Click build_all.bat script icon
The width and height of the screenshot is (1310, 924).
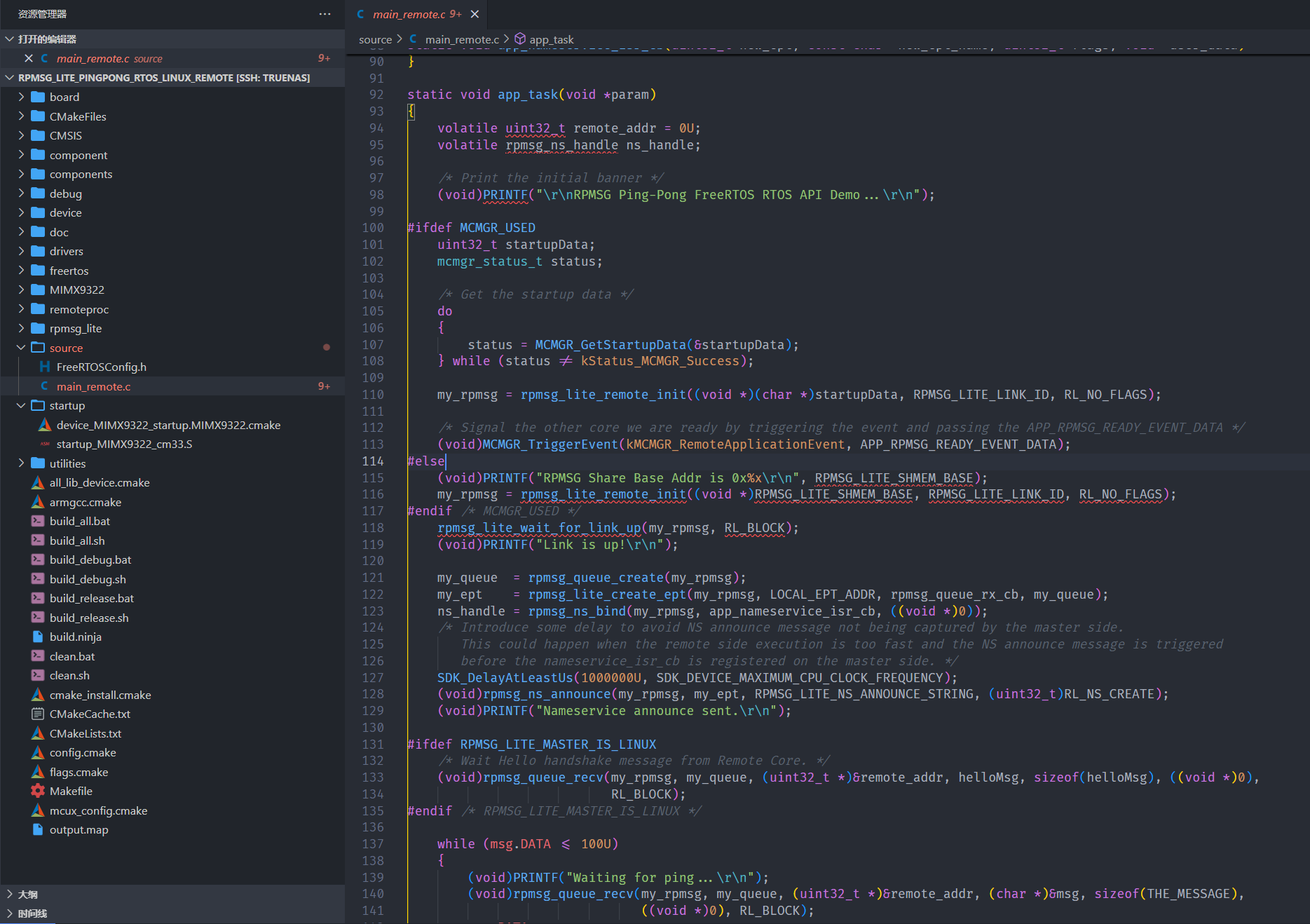(38, 521)
